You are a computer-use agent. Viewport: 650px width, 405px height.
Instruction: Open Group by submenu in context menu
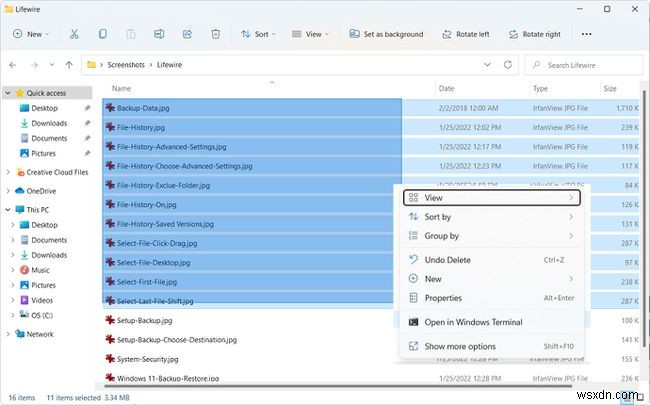click(492, 236)
